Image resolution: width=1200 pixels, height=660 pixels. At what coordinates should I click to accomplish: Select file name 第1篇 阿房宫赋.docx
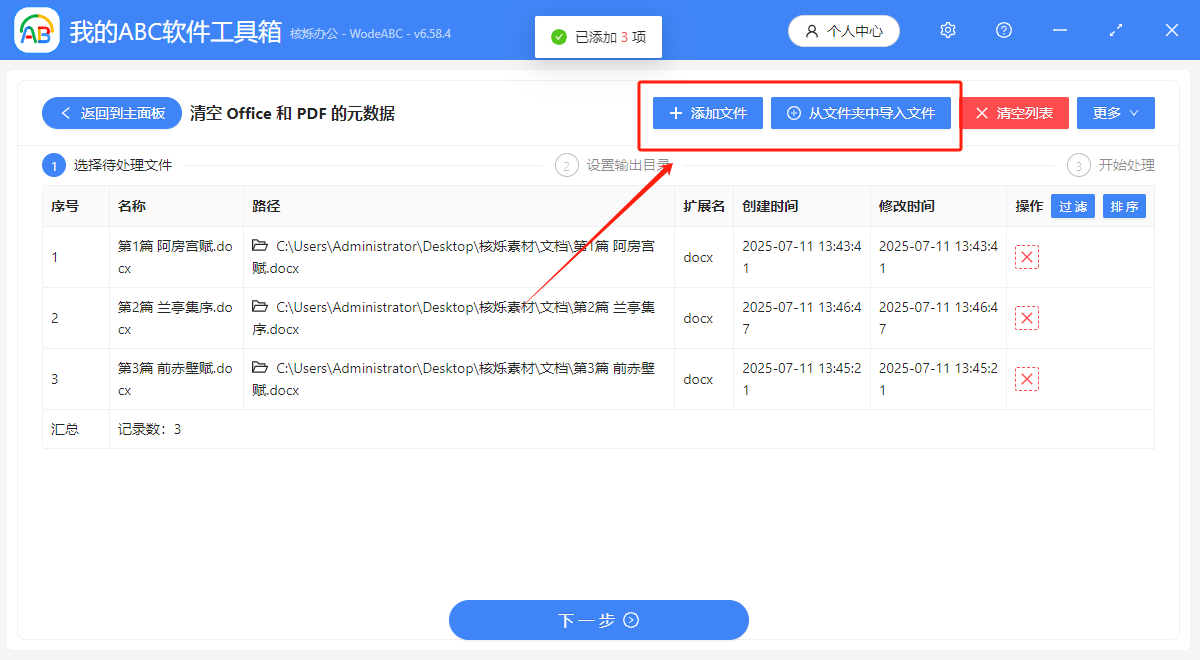click(x=175, y=257)
